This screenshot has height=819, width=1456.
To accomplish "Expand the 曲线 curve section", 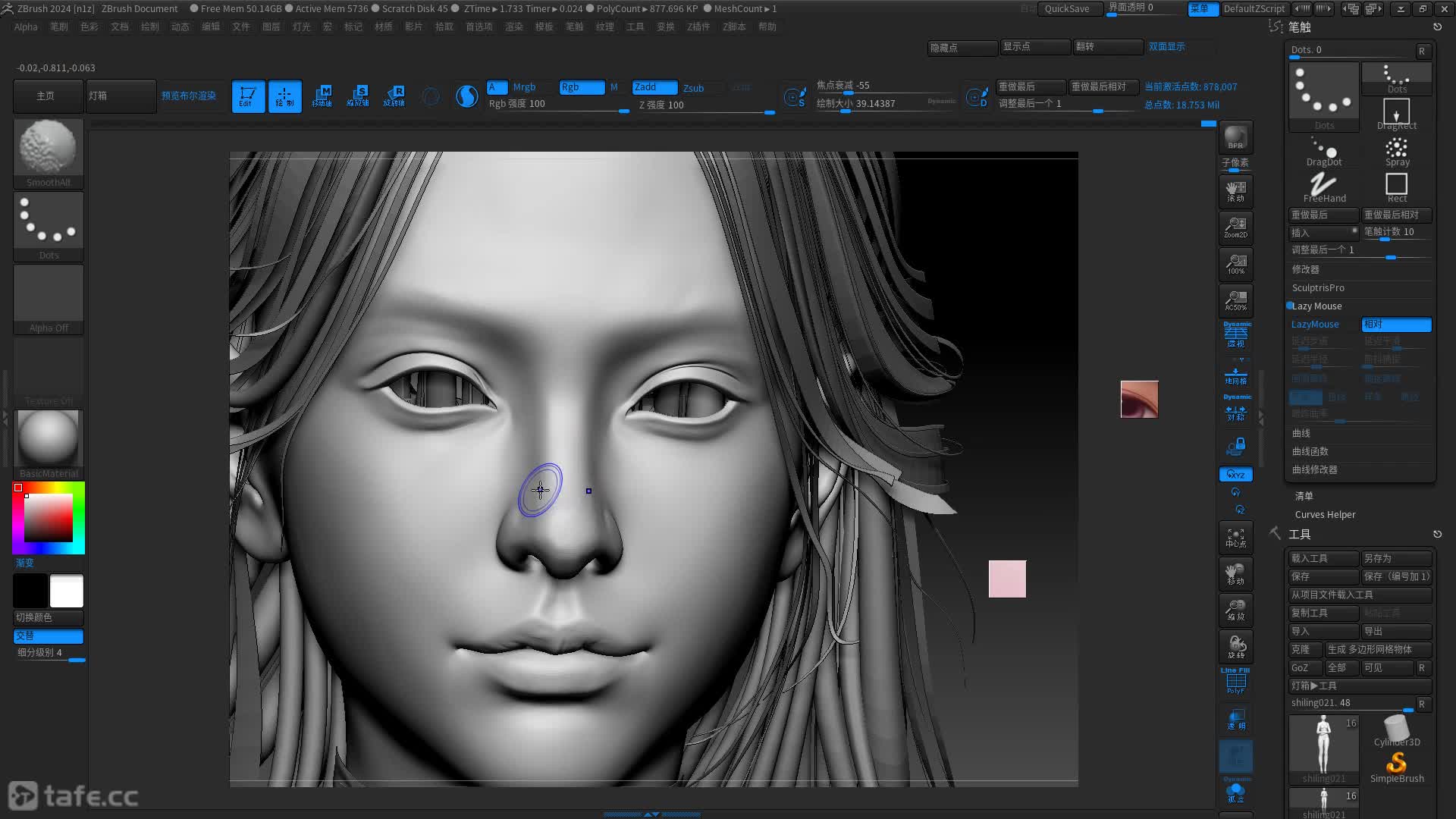I will coord(1301,434).
